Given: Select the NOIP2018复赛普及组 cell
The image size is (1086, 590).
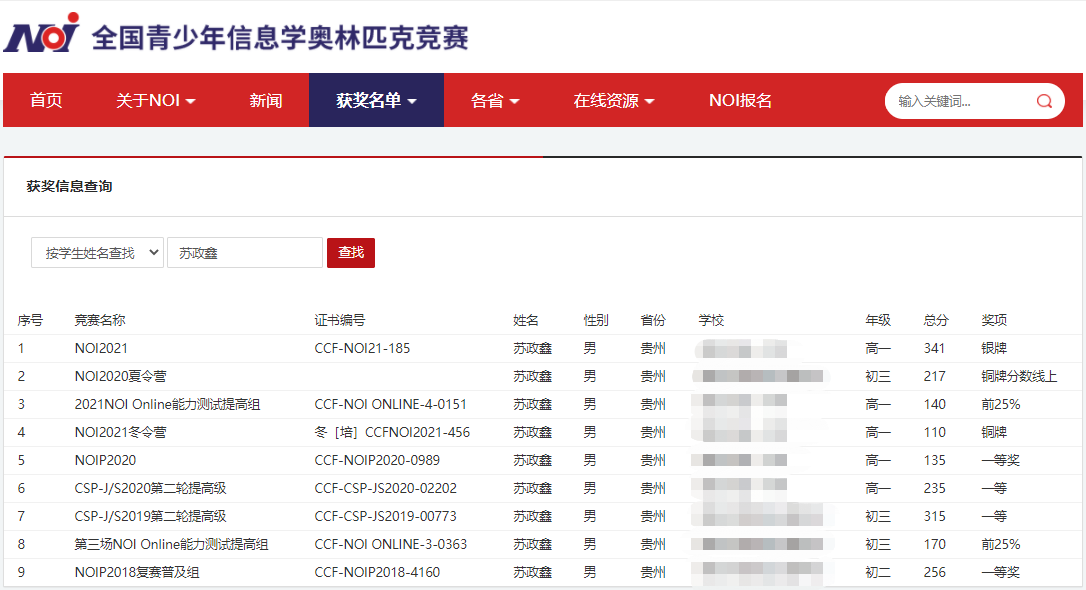Looking at the screenshot, I should click(136, 573).
